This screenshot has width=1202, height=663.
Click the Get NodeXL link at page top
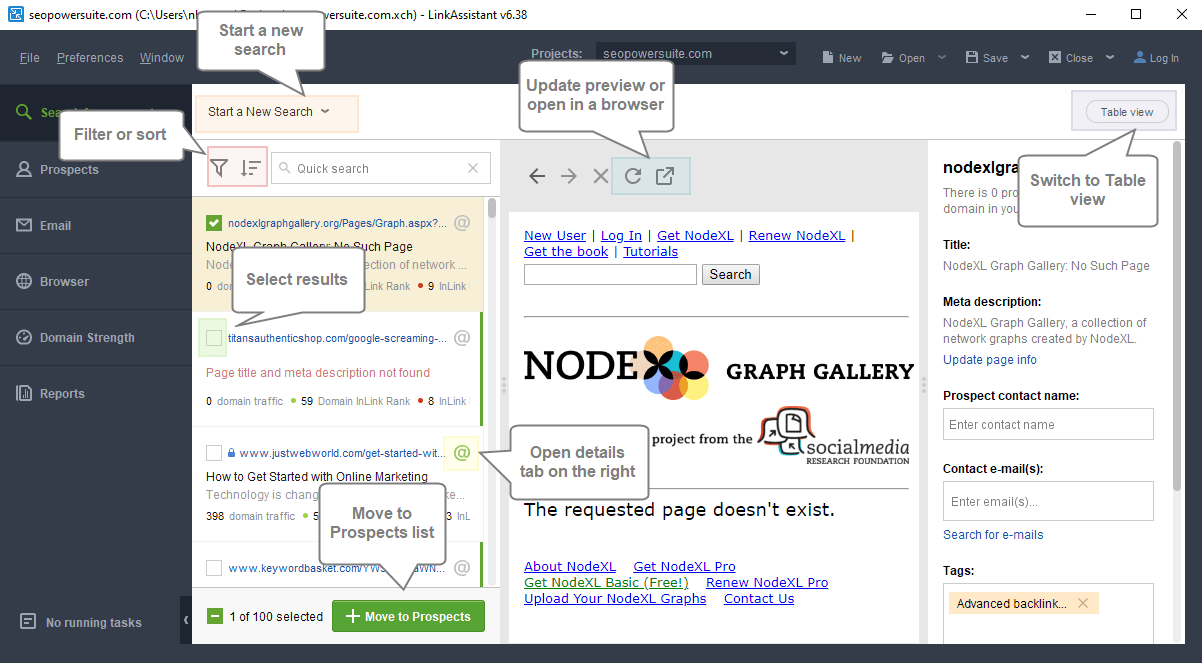[695, 235]
